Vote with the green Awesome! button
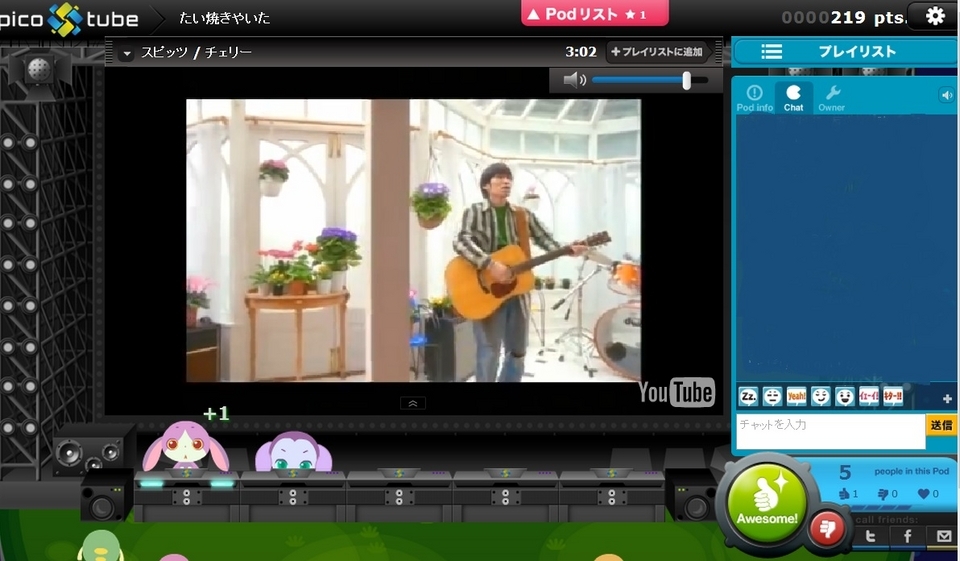 pyautogui.click(x=767, y=503)
